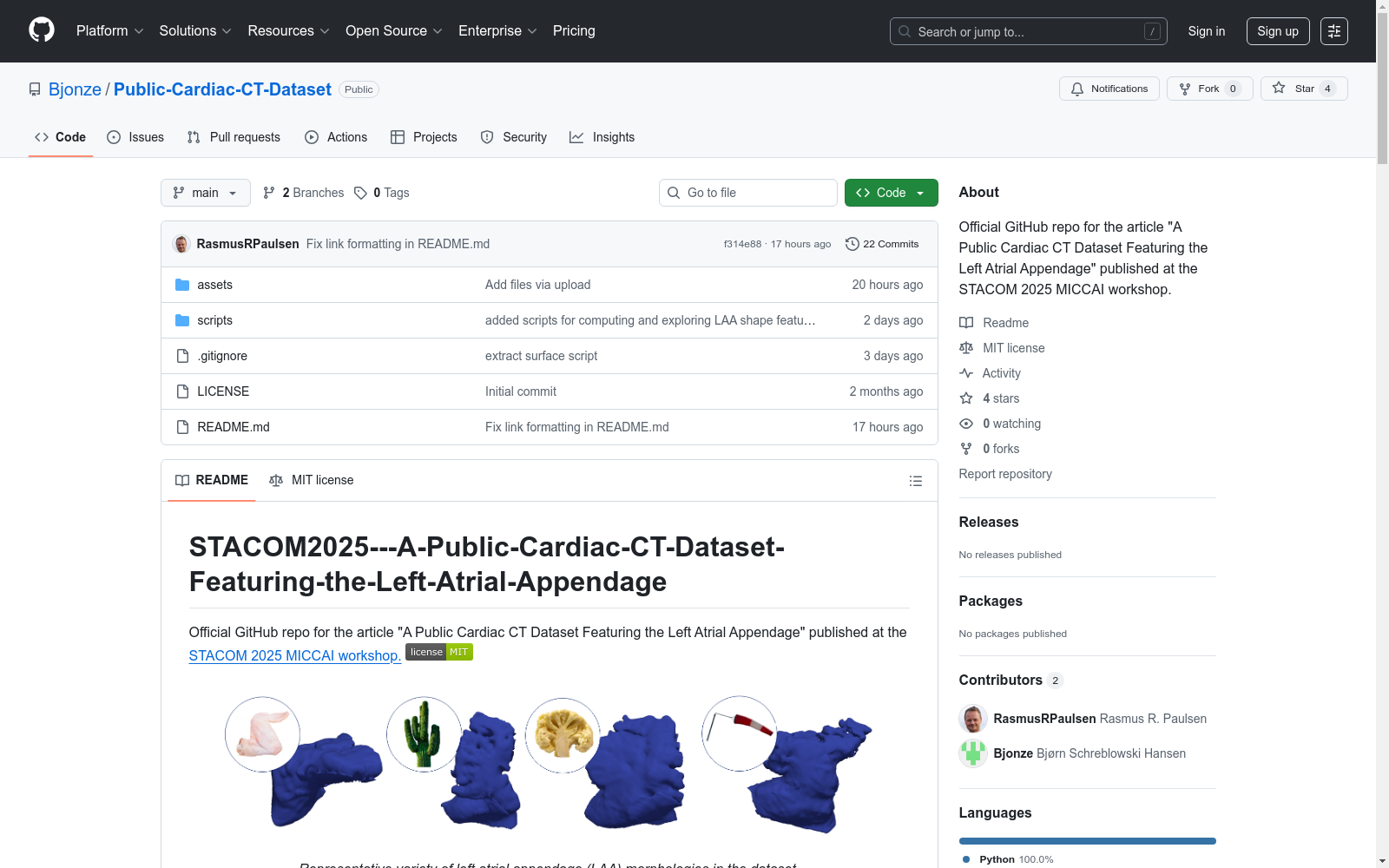The width and height of the screenshot is (1389, 868).
Task: Click the branches icon beside 2 Branches
Action: point(269,193)
